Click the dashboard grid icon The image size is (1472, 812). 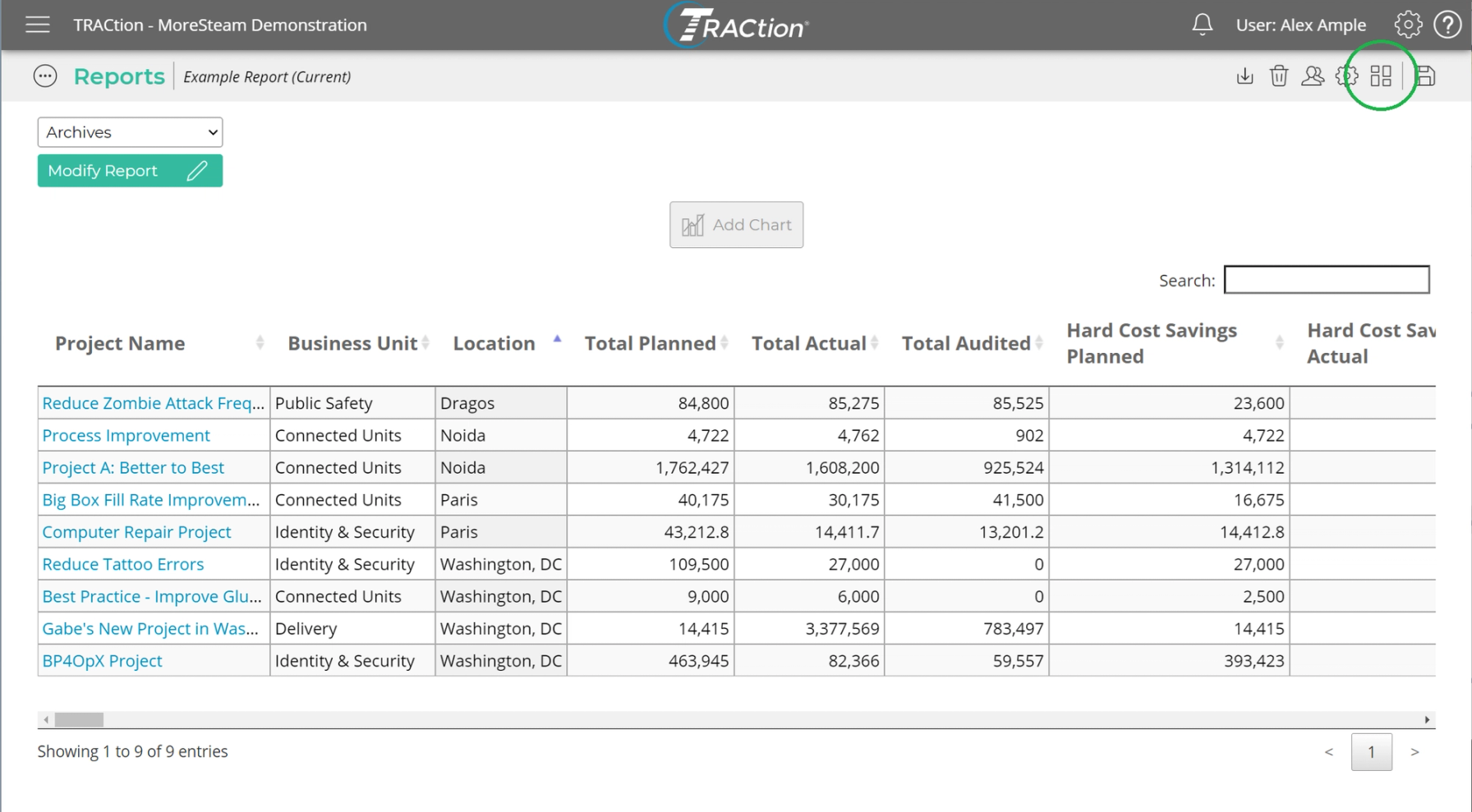1381,76
